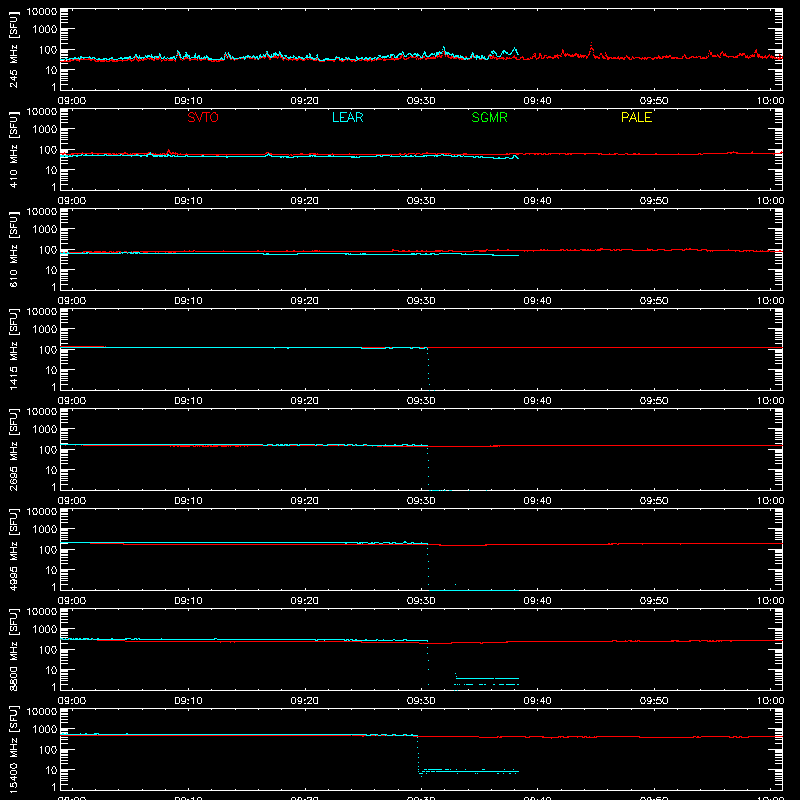Click 09:30 tick label under 8800 MHz plot
800x800 pixels.
click(x=421, y=701)
